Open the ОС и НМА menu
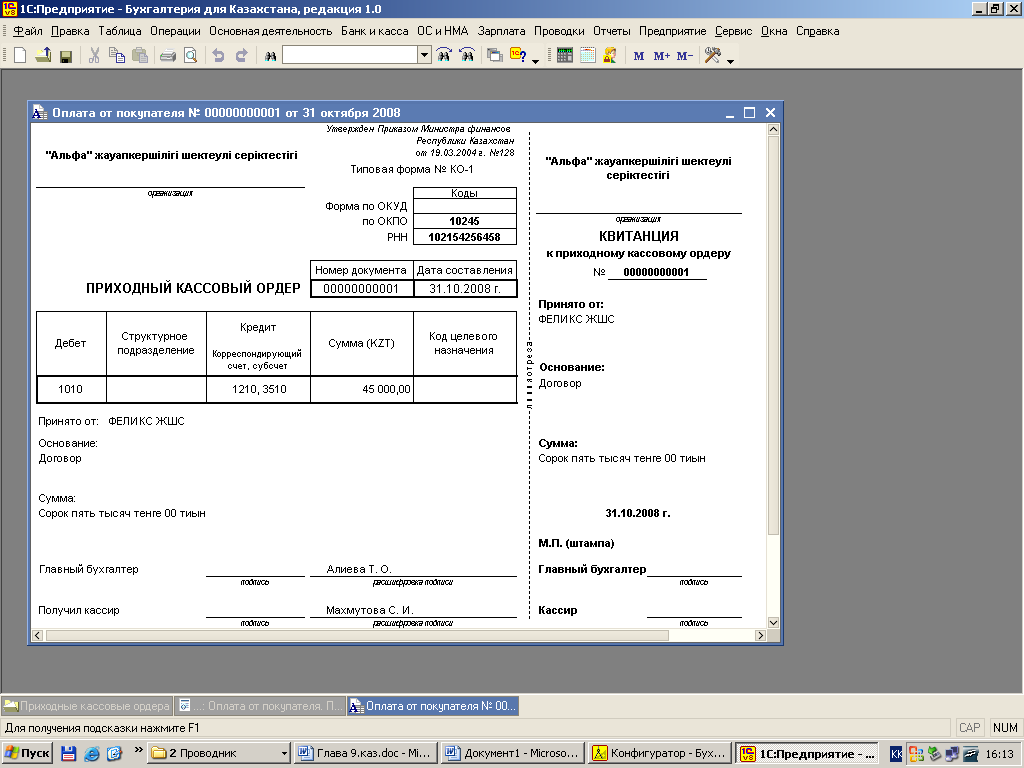Image resolution: width=1024 pixels, height=768 pixels. pyautogui.click(x=443, y=31)
